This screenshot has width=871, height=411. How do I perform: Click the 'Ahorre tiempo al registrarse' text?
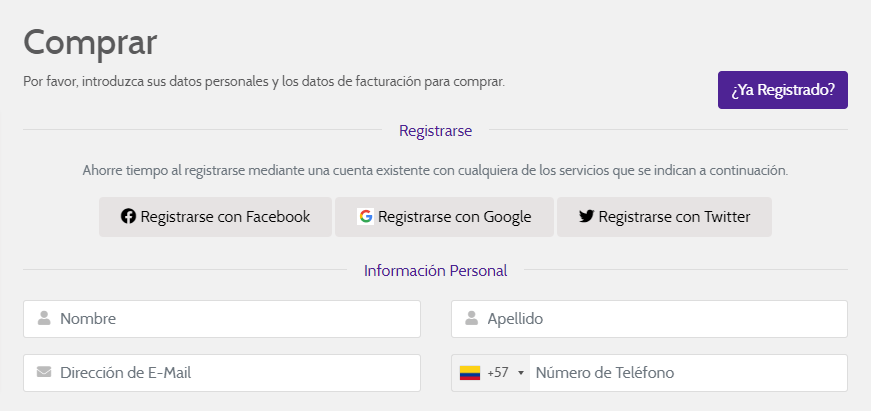(435, 170)
